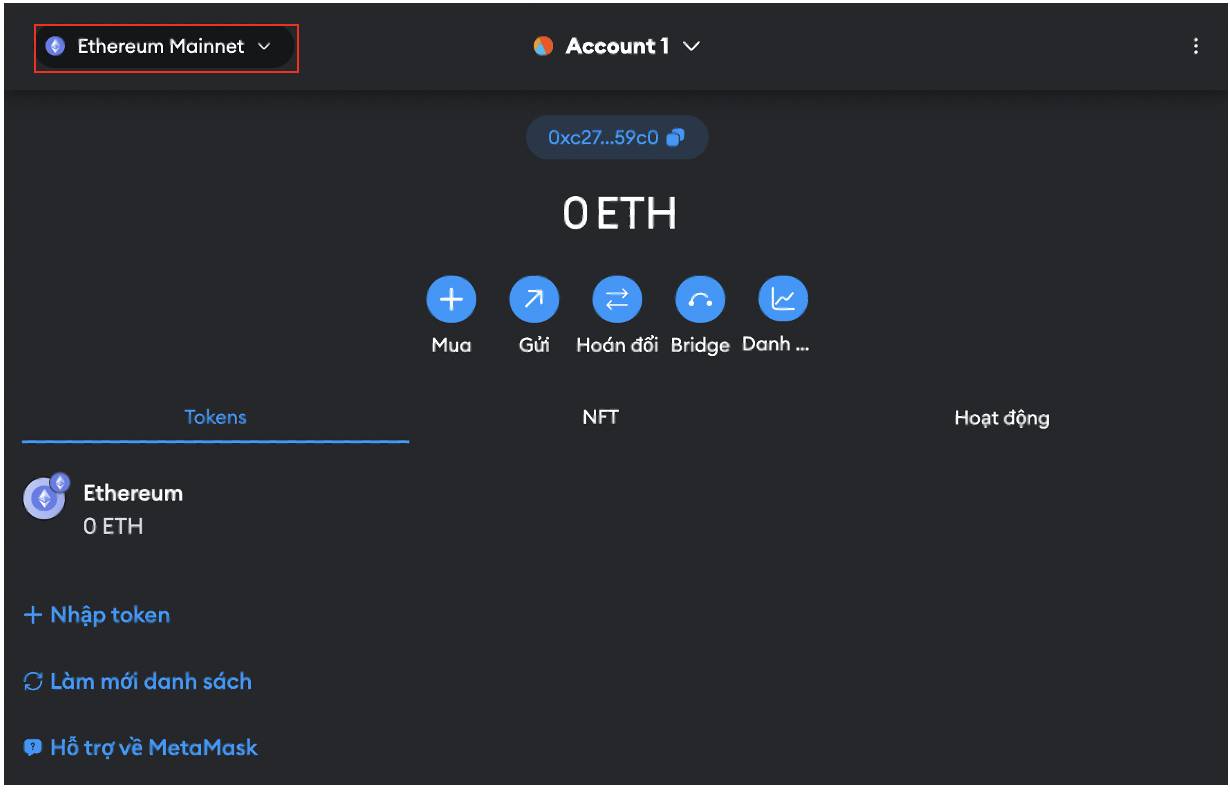Click the Bridge icon button

point(700,298)
